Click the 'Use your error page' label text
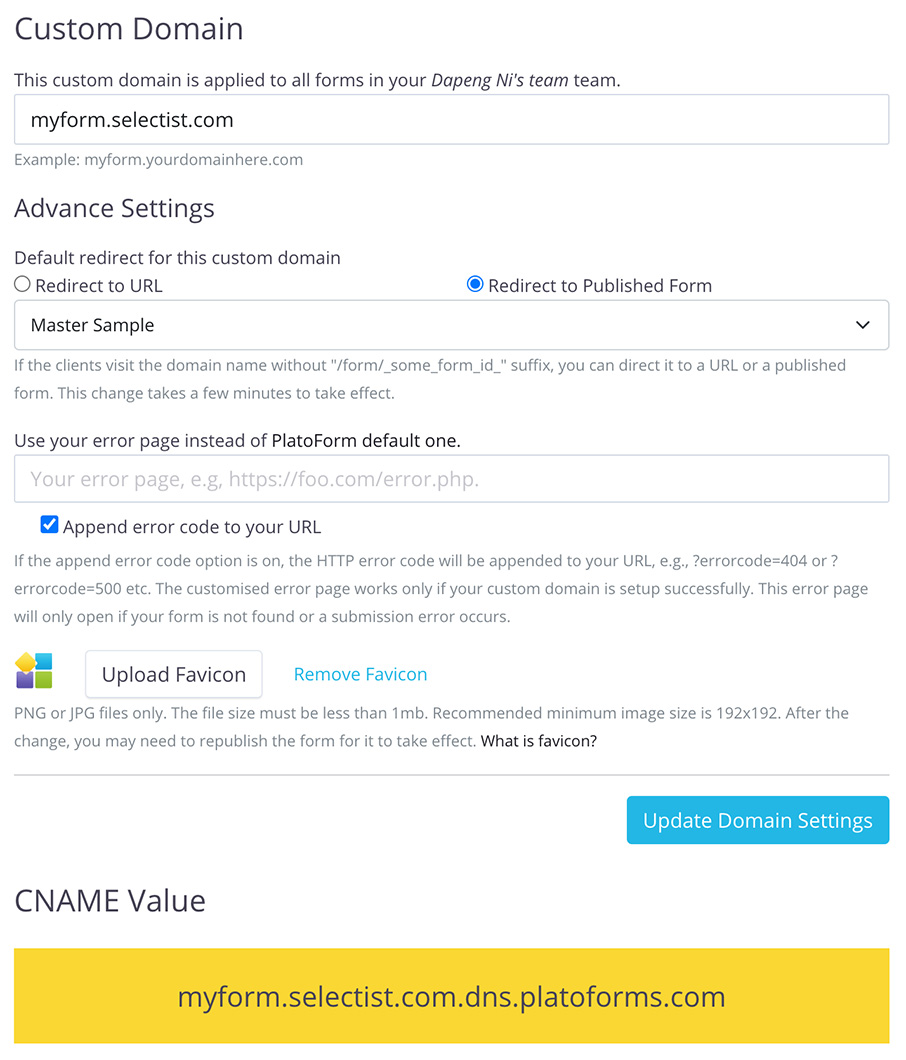This screenshot has width=906, height=1060. click(x=237, y=440)
